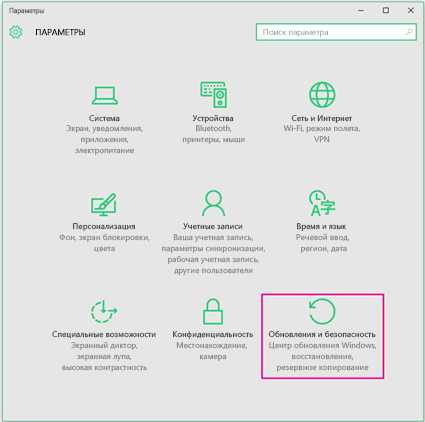Click Обновления и безопасность circular arrow icon
Image resolution: width=425 pixels, height=422 pixels.
[x=322, y=311]
